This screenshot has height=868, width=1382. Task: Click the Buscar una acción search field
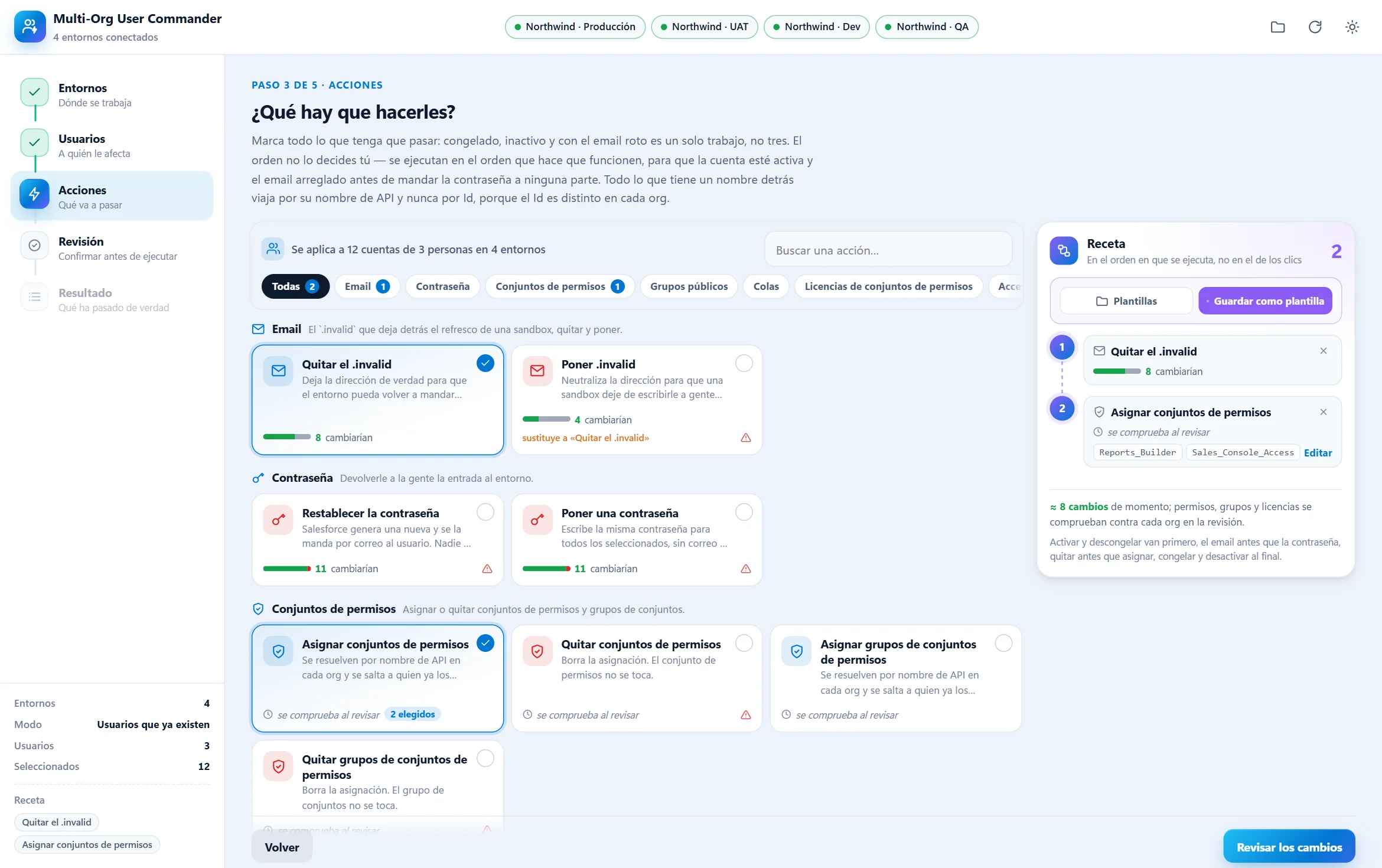[x=888, y=250]
